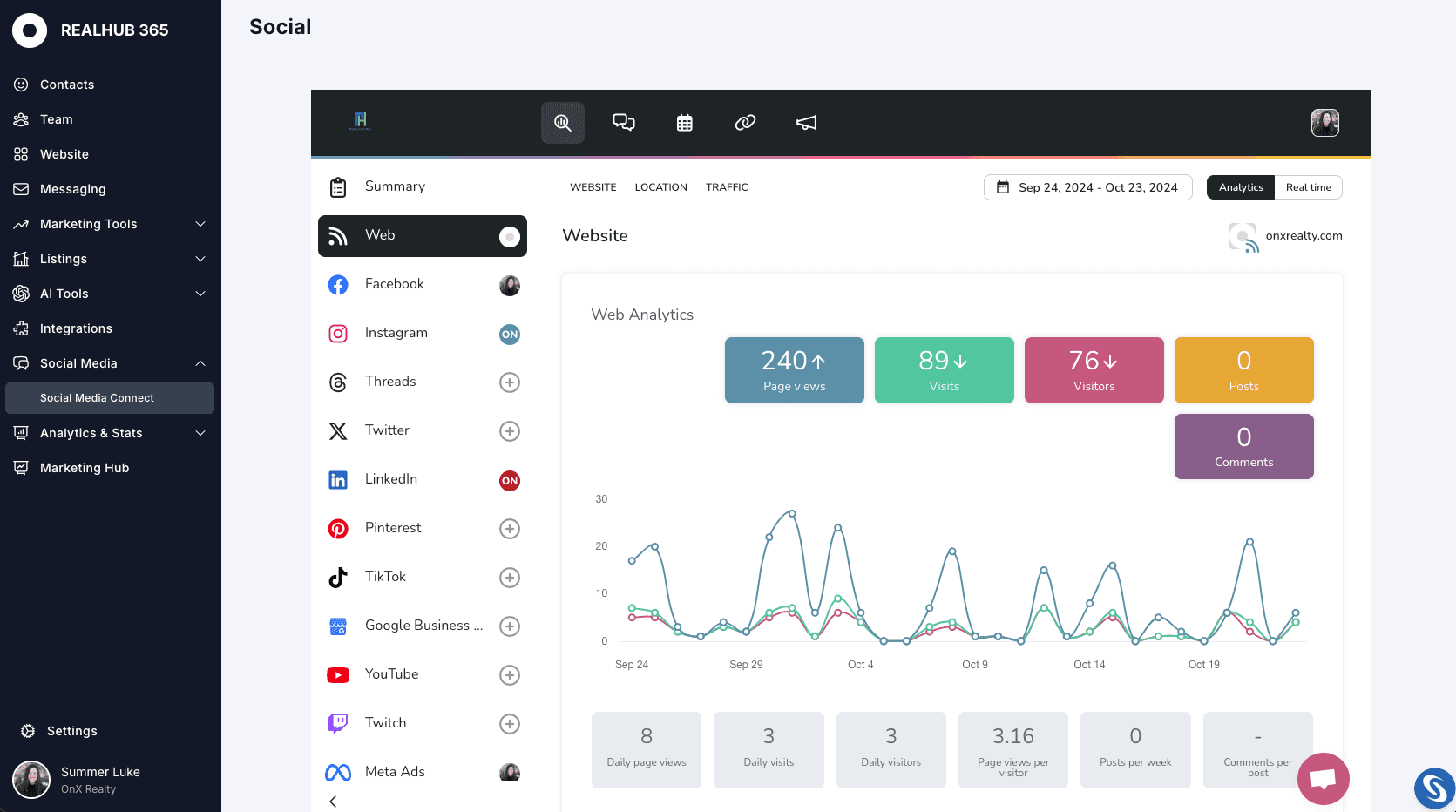Image resolution: width=1456 pixels, height=812 pixels.
Task: Open the date range picker Sep 24 - Oct 23
Action: 1087,187
